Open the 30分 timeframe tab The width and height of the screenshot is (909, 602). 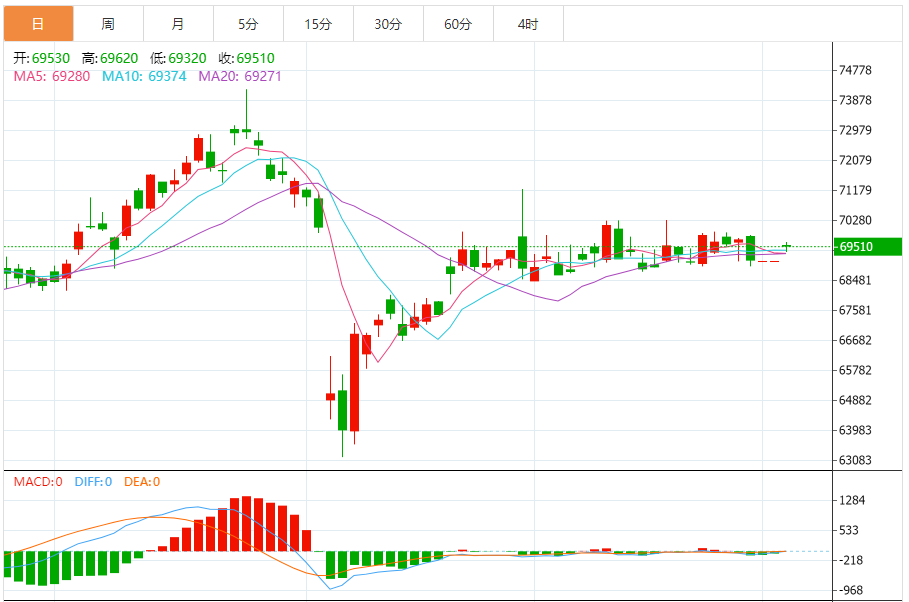click(388, 24)
